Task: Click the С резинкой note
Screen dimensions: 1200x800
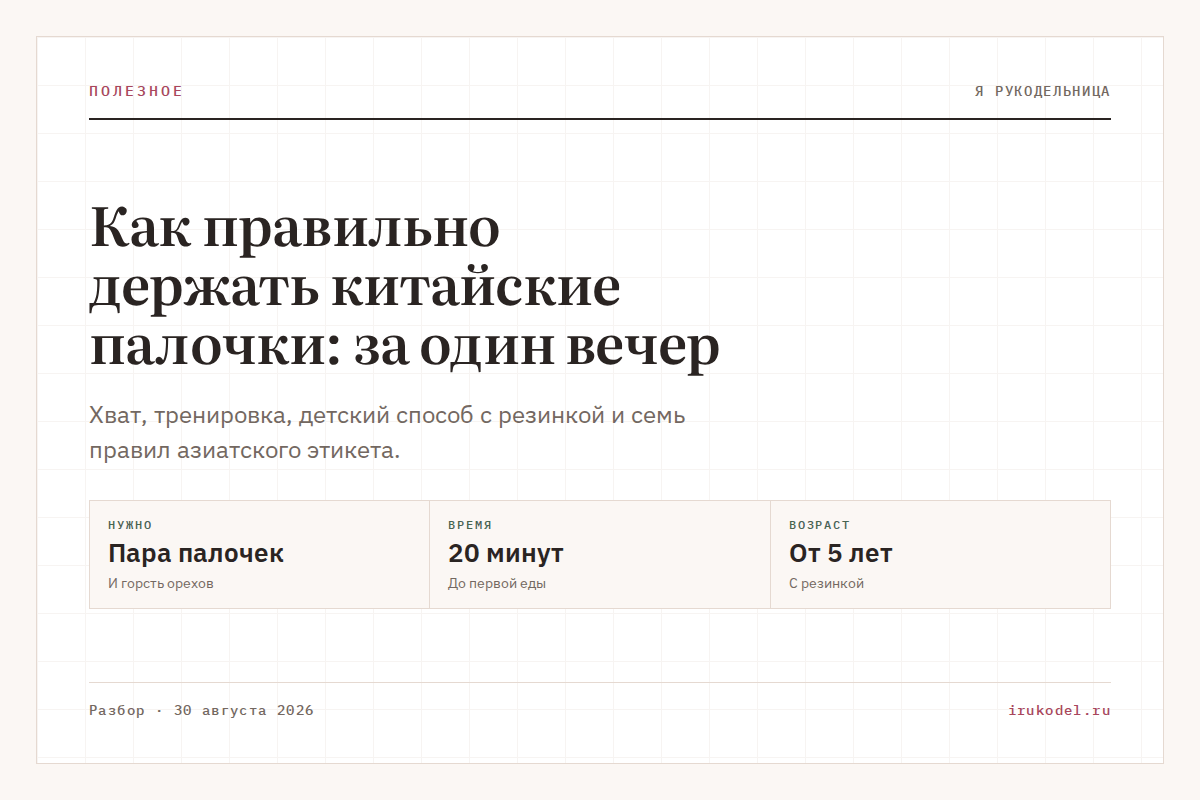Action: [x=826, y=584]
